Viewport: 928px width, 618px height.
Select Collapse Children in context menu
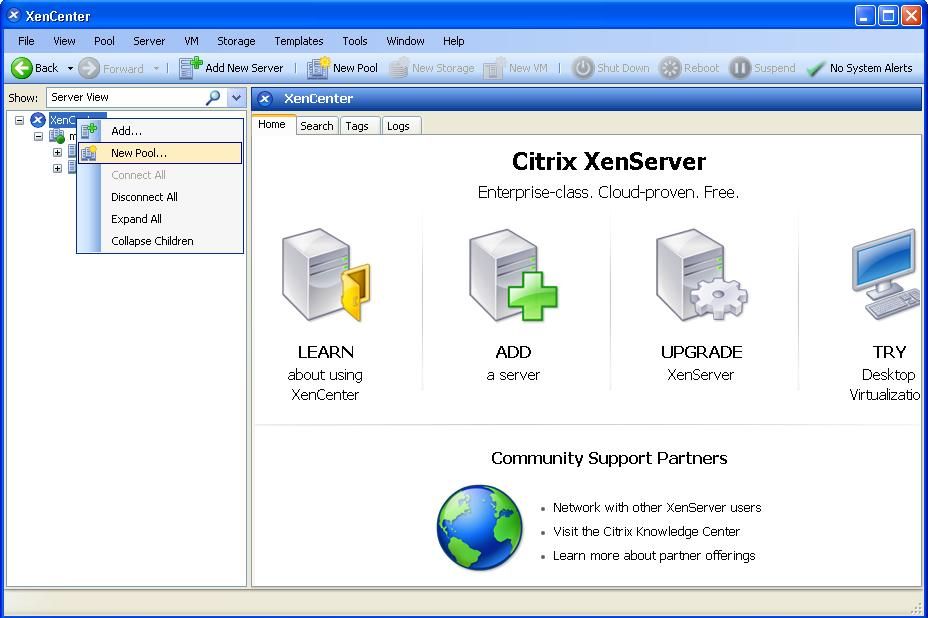[160, 240]
